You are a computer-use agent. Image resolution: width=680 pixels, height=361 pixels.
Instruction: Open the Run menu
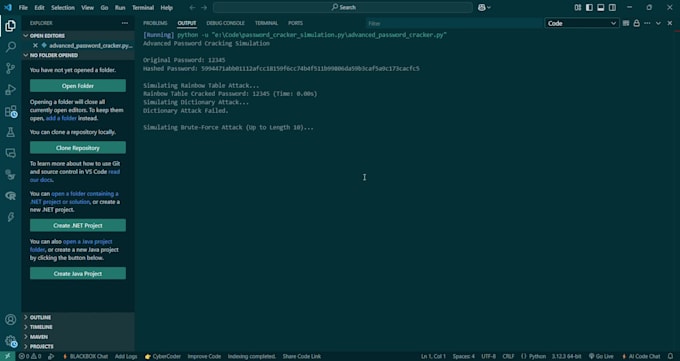[120, 7]
